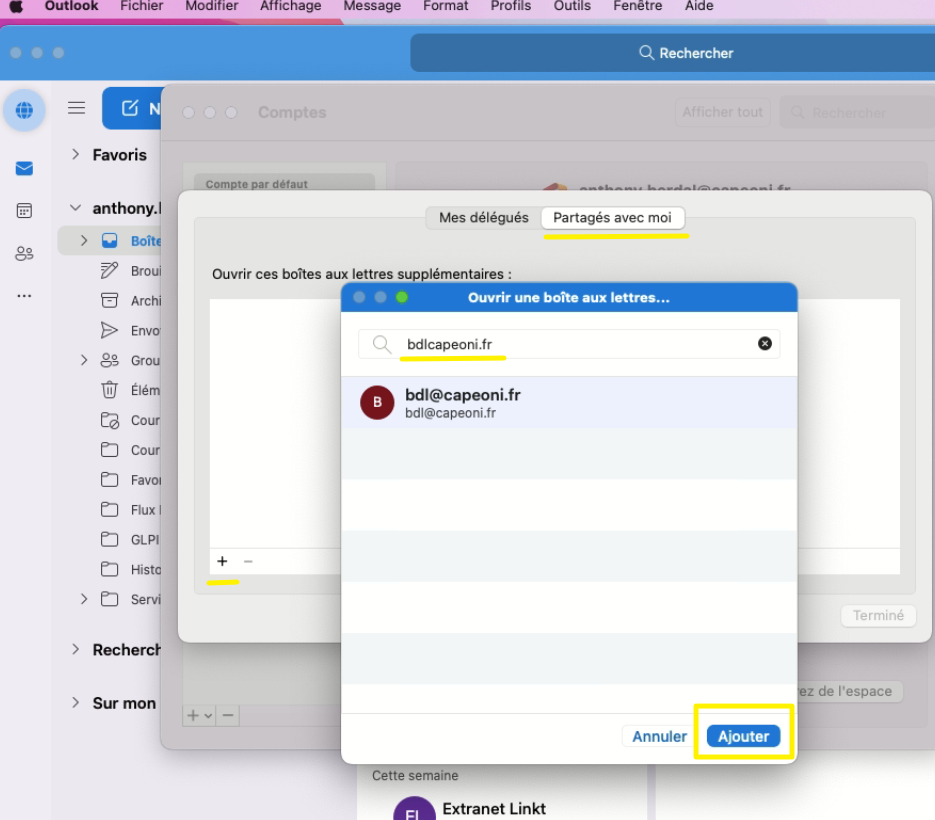Open the Flux folder in sidebar

pos(131,509)
